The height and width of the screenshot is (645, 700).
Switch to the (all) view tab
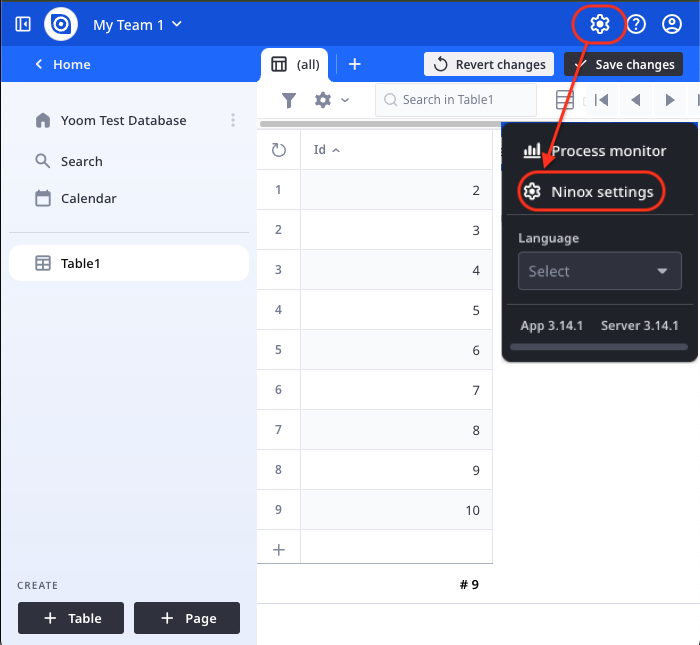tap(297, 64)
